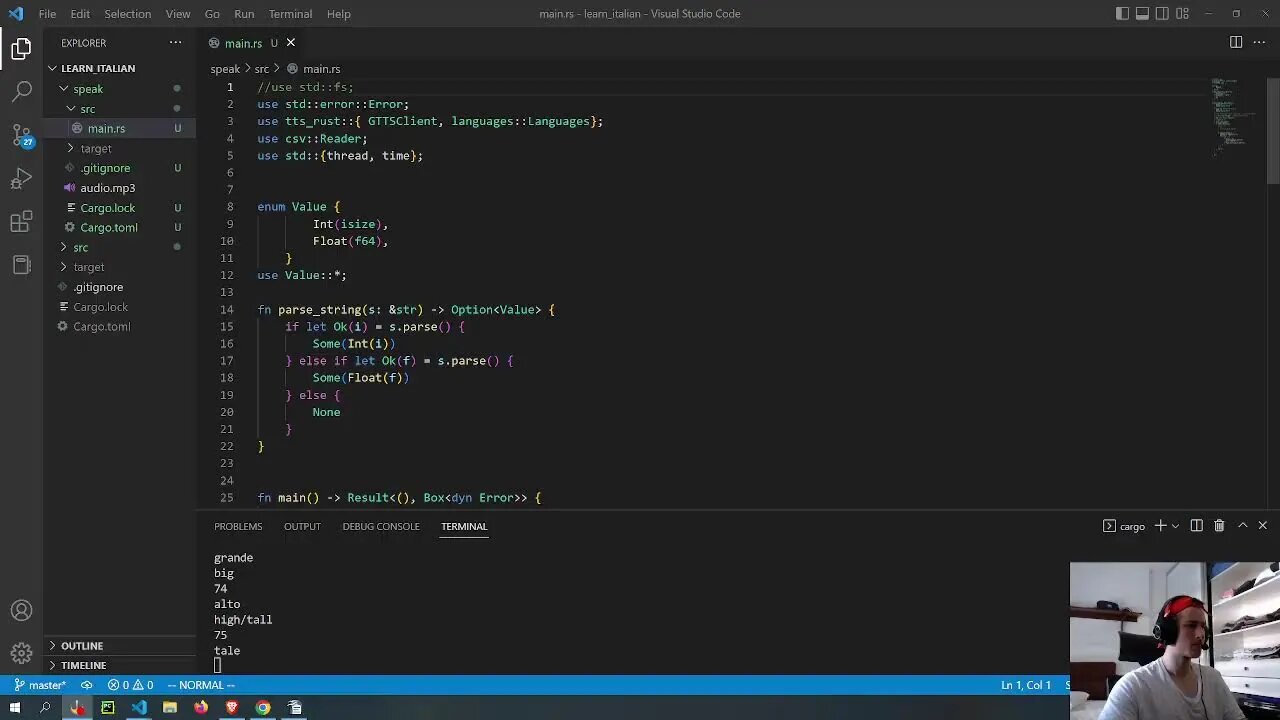Close the terminal panel
This screenshot has width=1280, height=720.
[1263, 526]
